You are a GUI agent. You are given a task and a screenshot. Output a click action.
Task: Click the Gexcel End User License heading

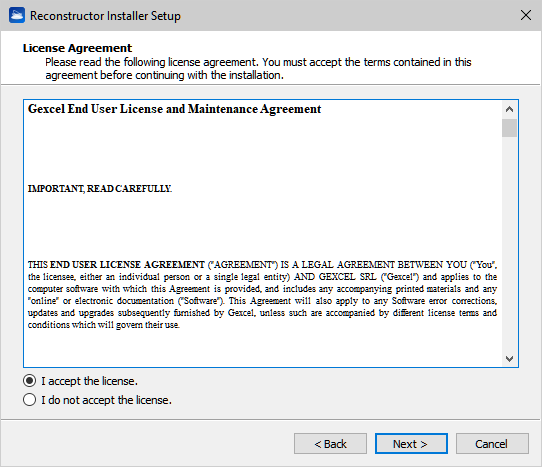[175, 109]
